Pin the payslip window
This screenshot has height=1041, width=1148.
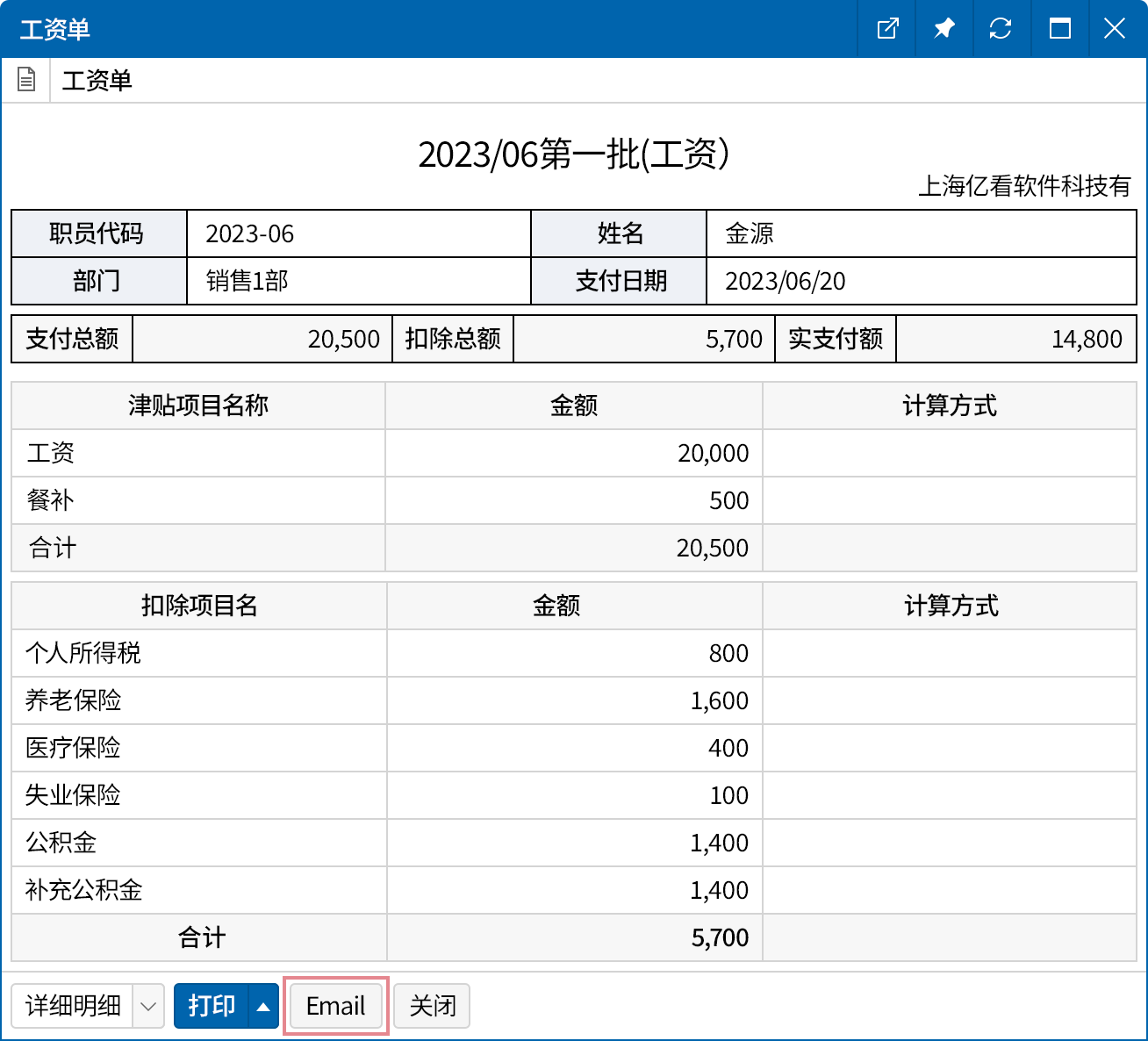(x=944, y=29)
